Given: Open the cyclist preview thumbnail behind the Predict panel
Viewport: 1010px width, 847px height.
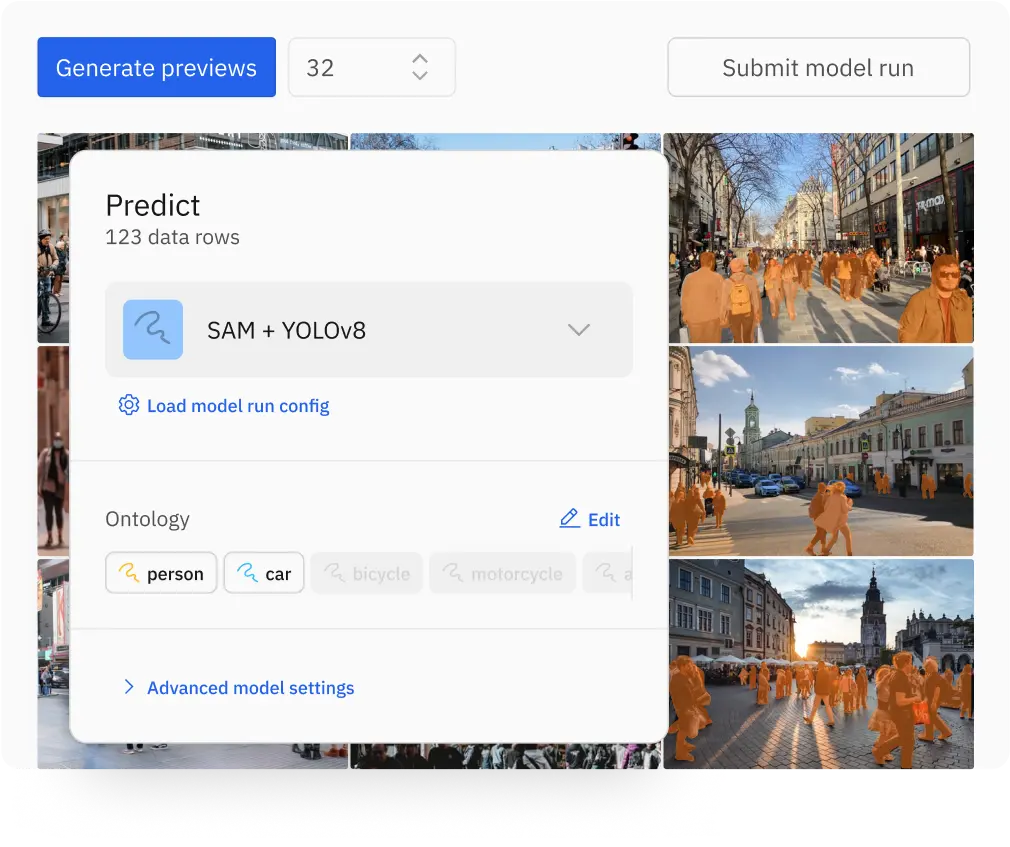Looking at the screenshot, I should (53, 238).
